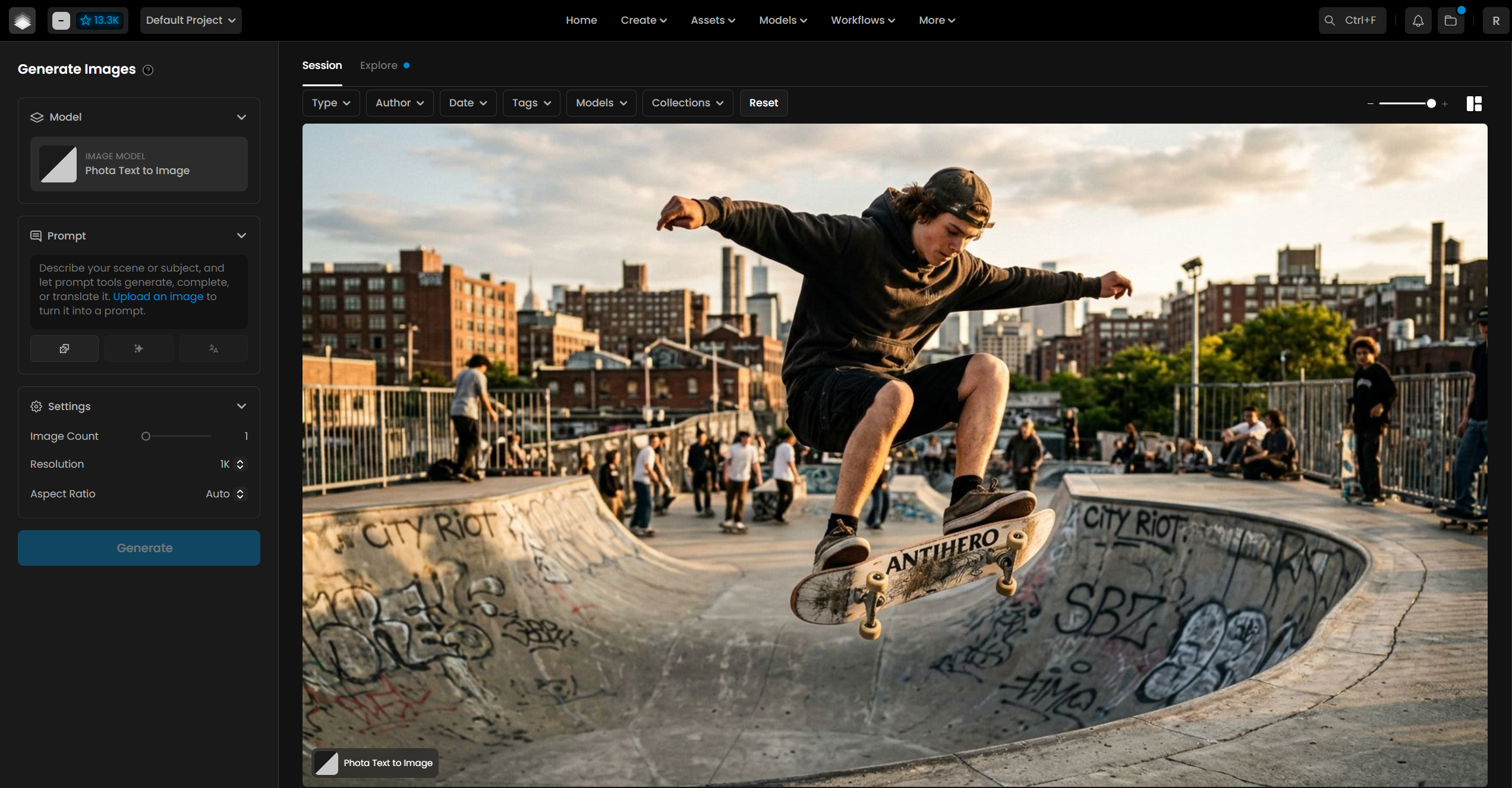This screenshot has width=1512, height=788.
Task: Click the app logo icon in the top bar
Action: tap(22, 21)
